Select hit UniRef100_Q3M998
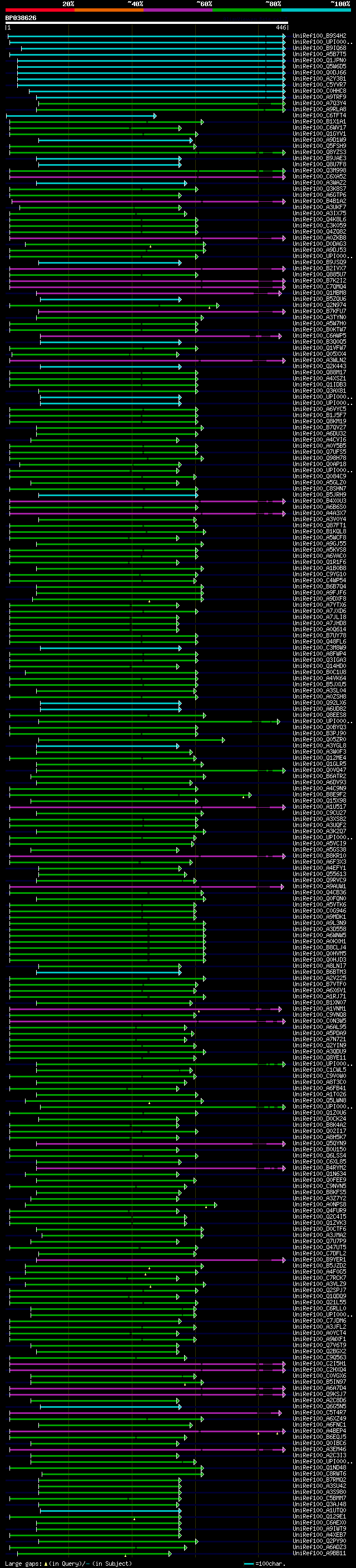356x1568 pixels. tap(319, 170)
